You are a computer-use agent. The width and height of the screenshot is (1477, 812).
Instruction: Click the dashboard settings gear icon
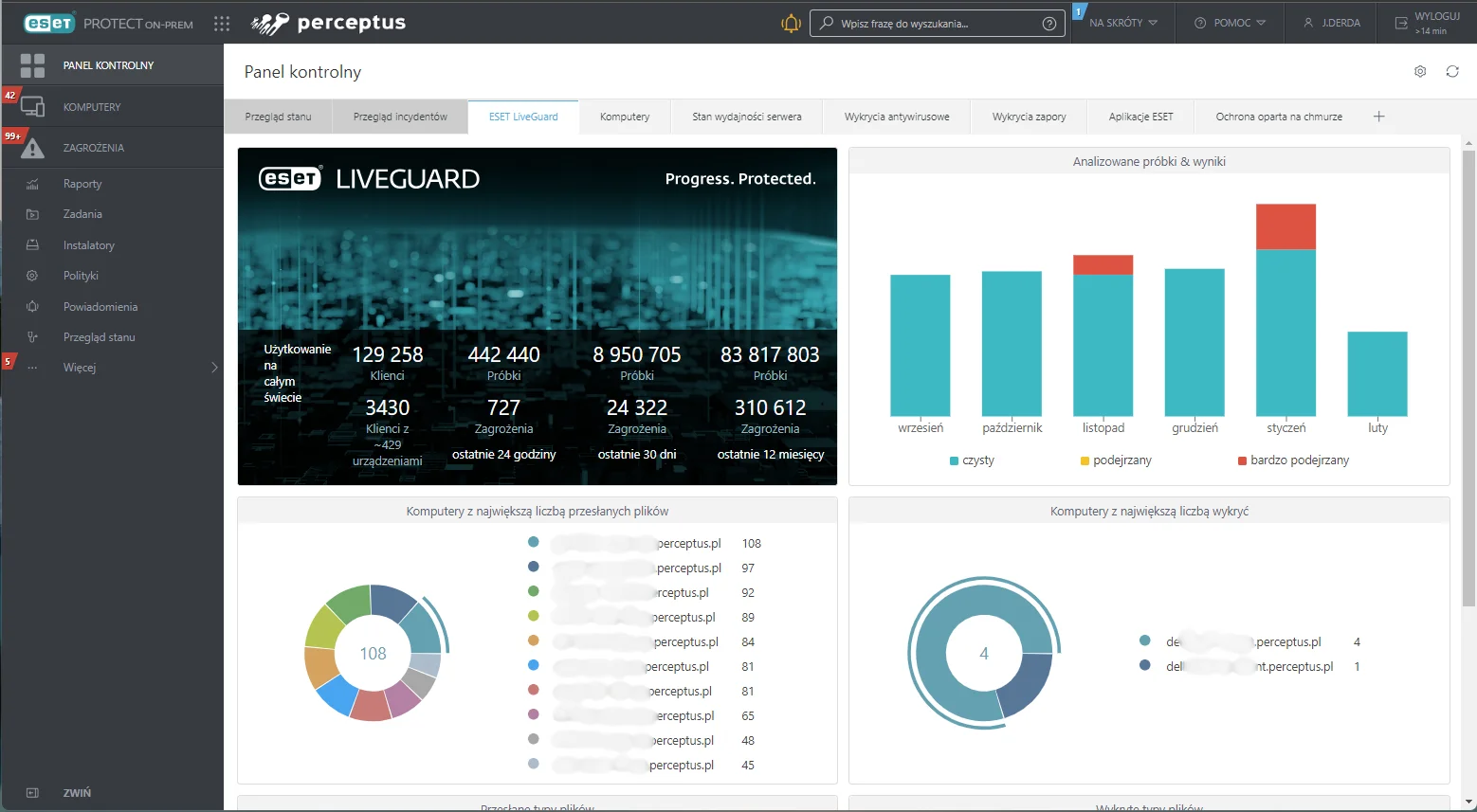click(1420, 72)
